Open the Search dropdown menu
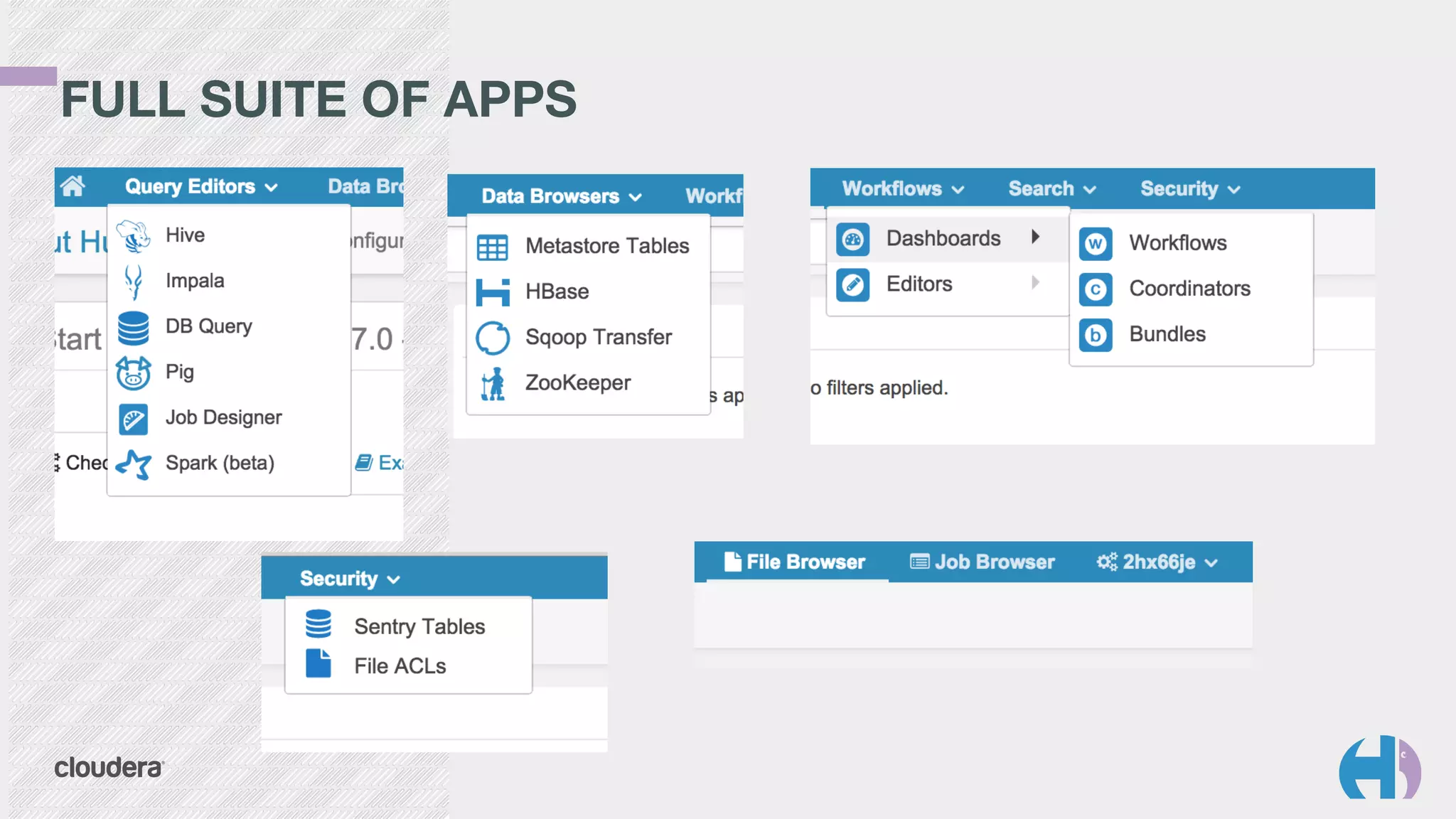This screenshot has width=1456, height=819. coord(1052,188)
